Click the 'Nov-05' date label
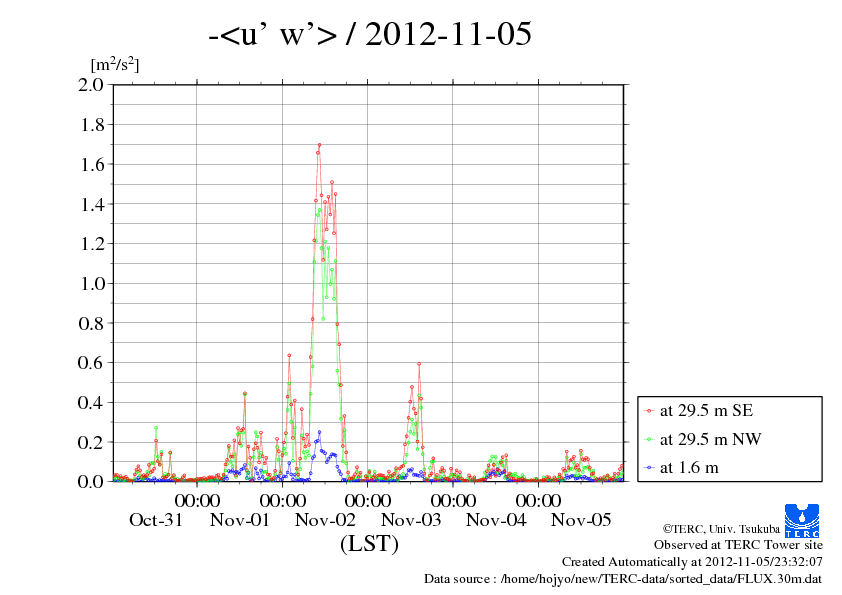842x595 pixels. [581, 520]
